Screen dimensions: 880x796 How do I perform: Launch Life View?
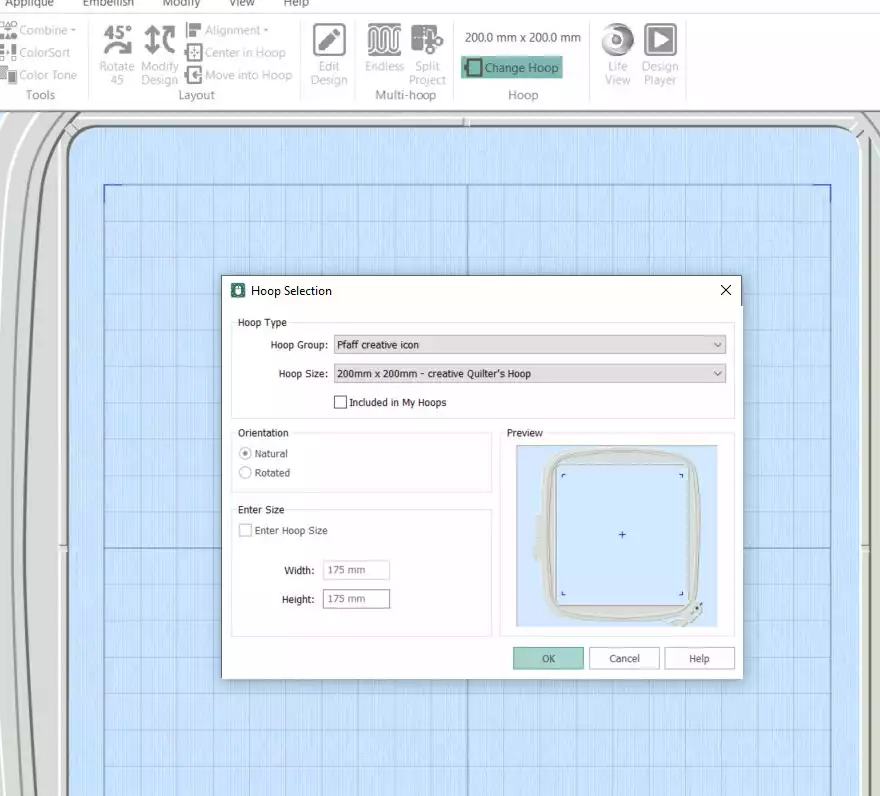[617, 54]
